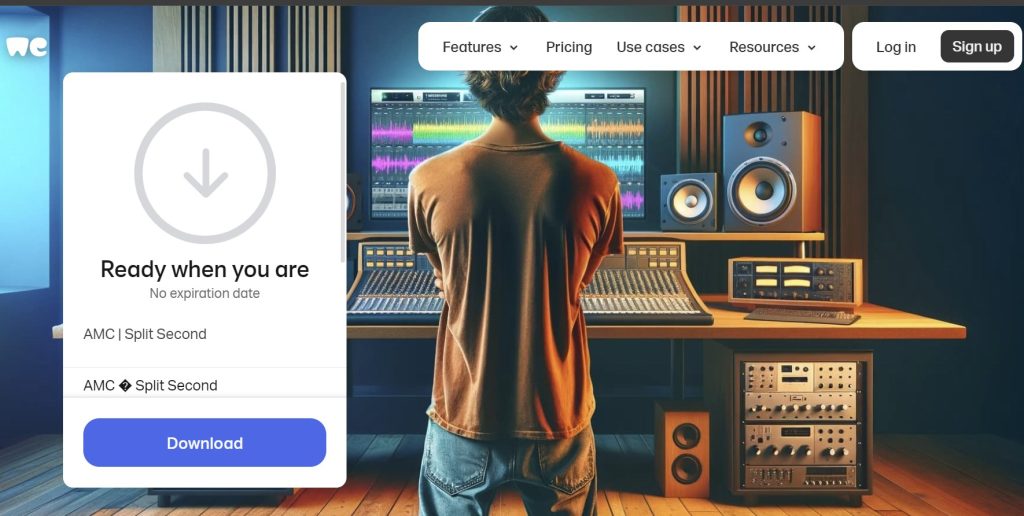This screenshot has height=516, width=1024.
Task: Click the WeTransfer logo
Action: click(x=27, y=46)
